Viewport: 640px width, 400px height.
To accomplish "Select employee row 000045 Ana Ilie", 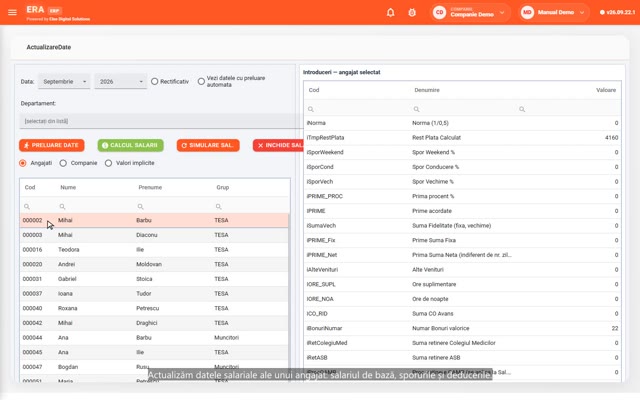I will 154,353.
